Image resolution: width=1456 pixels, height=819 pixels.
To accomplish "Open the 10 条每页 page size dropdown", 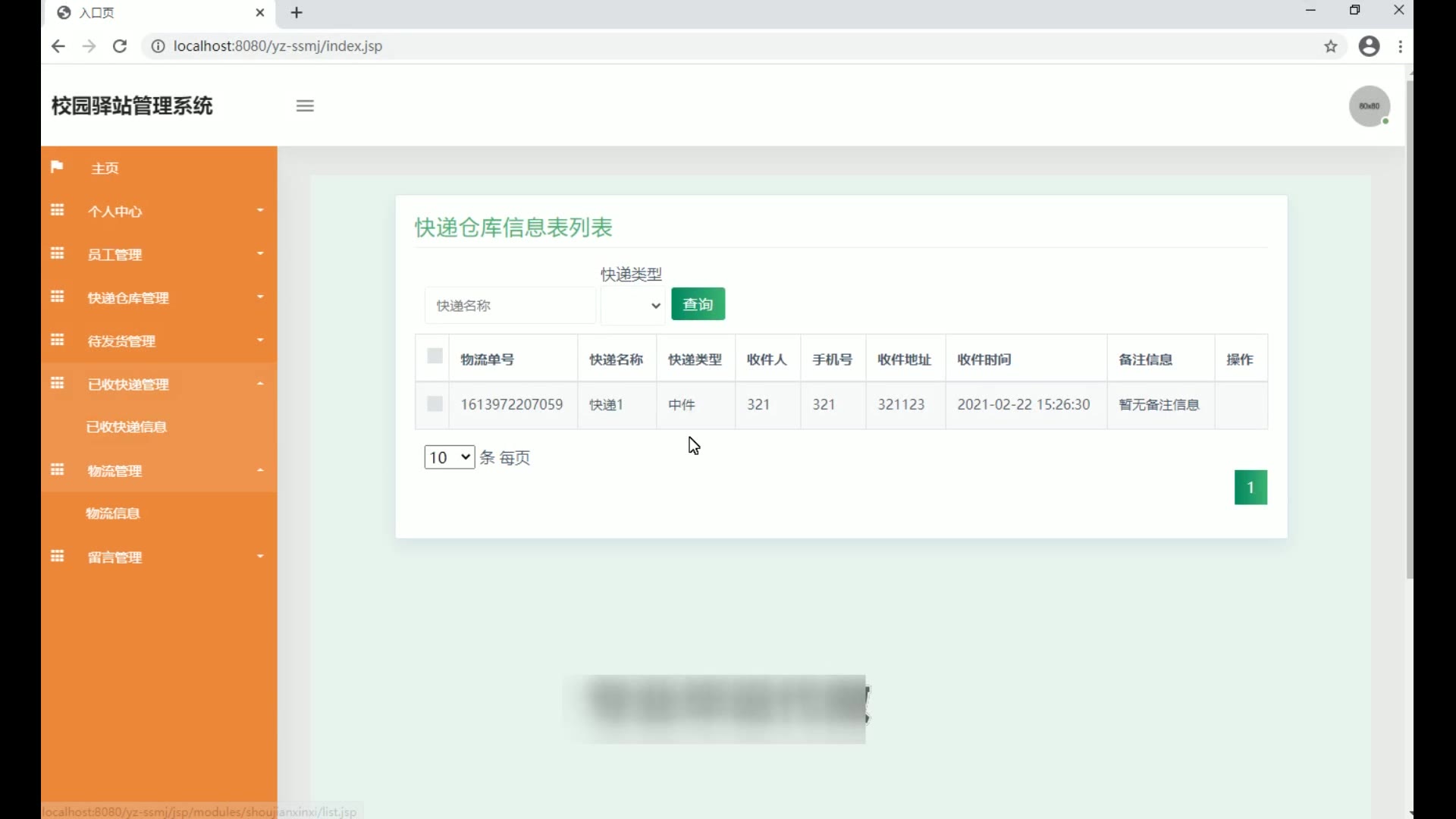I will pyautogui.click(x=450, y=457).
